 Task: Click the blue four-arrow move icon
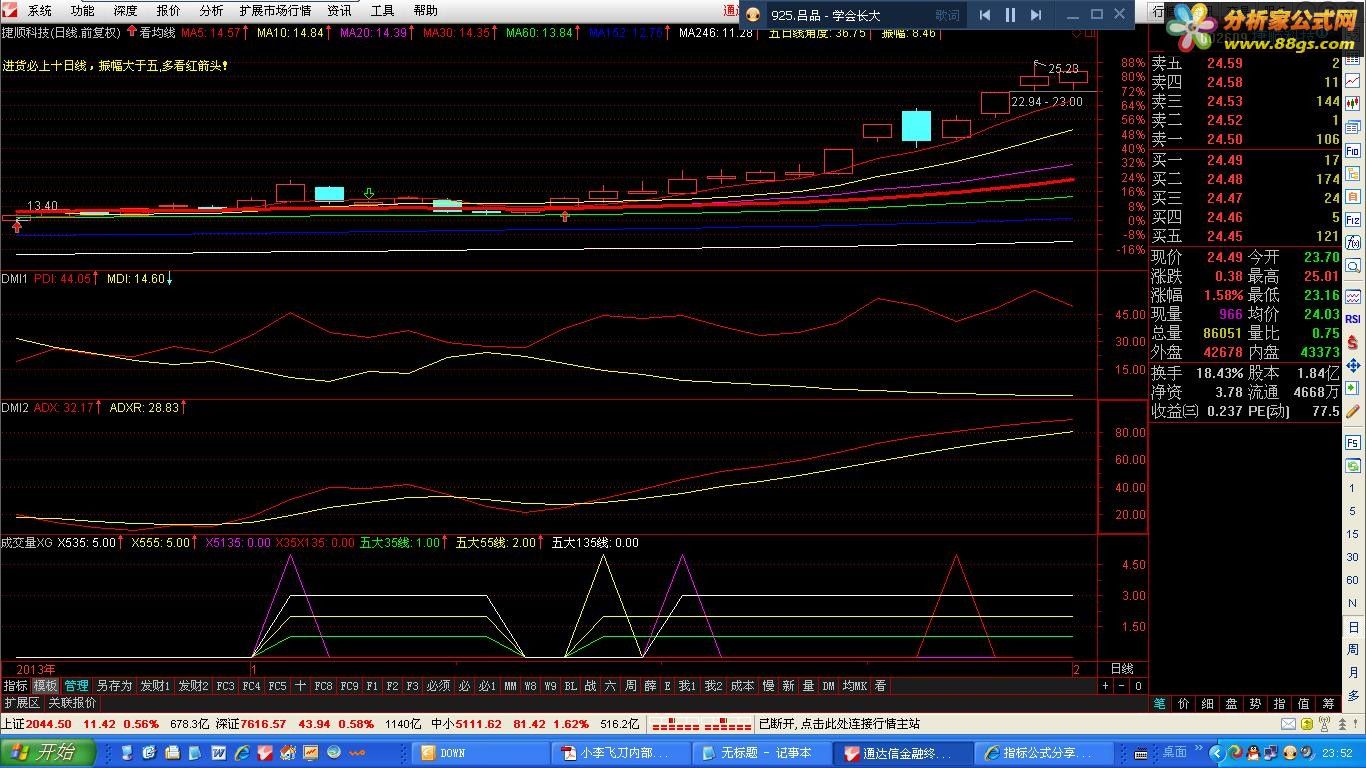[1353, 366]
